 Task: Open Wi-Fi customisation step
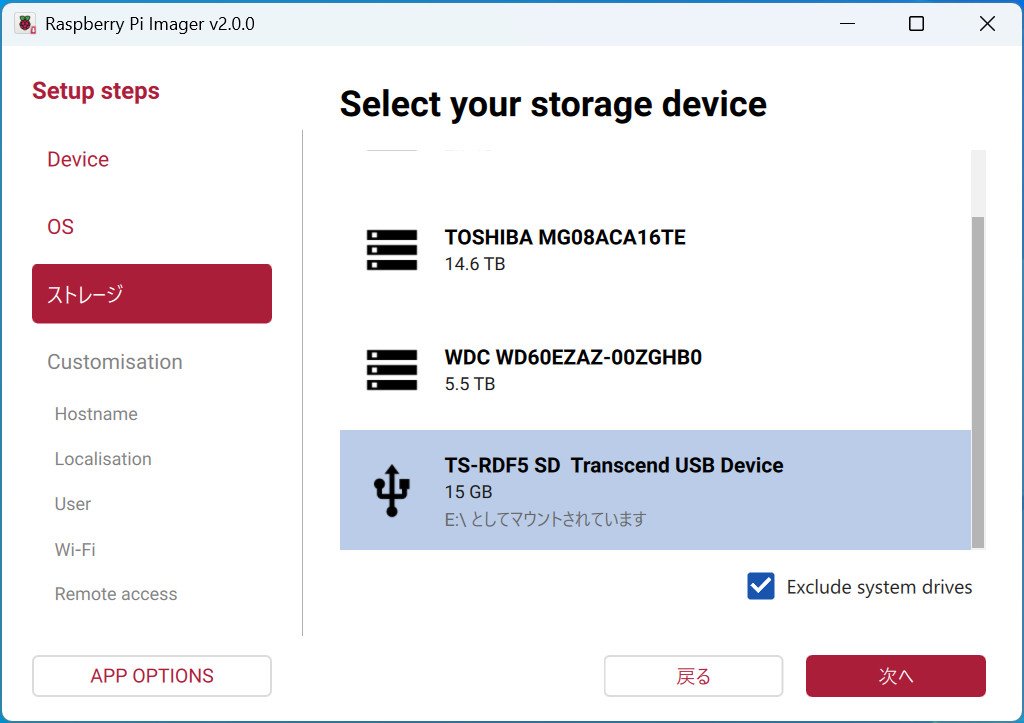click(x=75, y=549)
